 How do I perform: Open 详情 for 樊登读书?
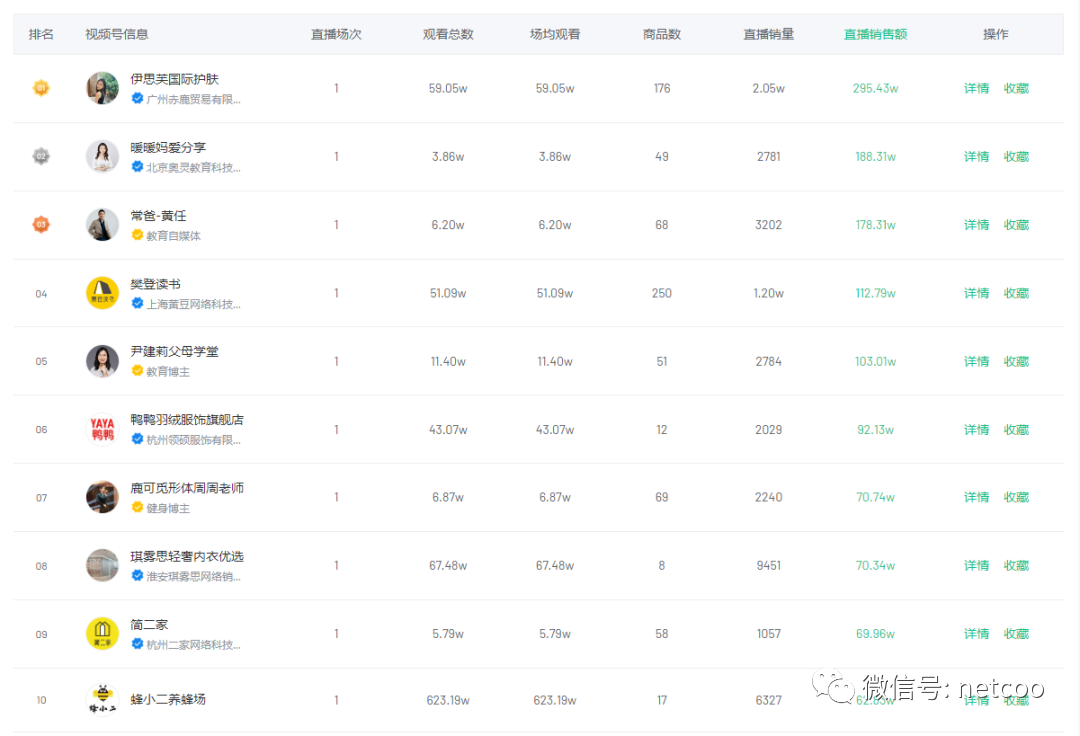pyautogui.click(x=976, y=293)
